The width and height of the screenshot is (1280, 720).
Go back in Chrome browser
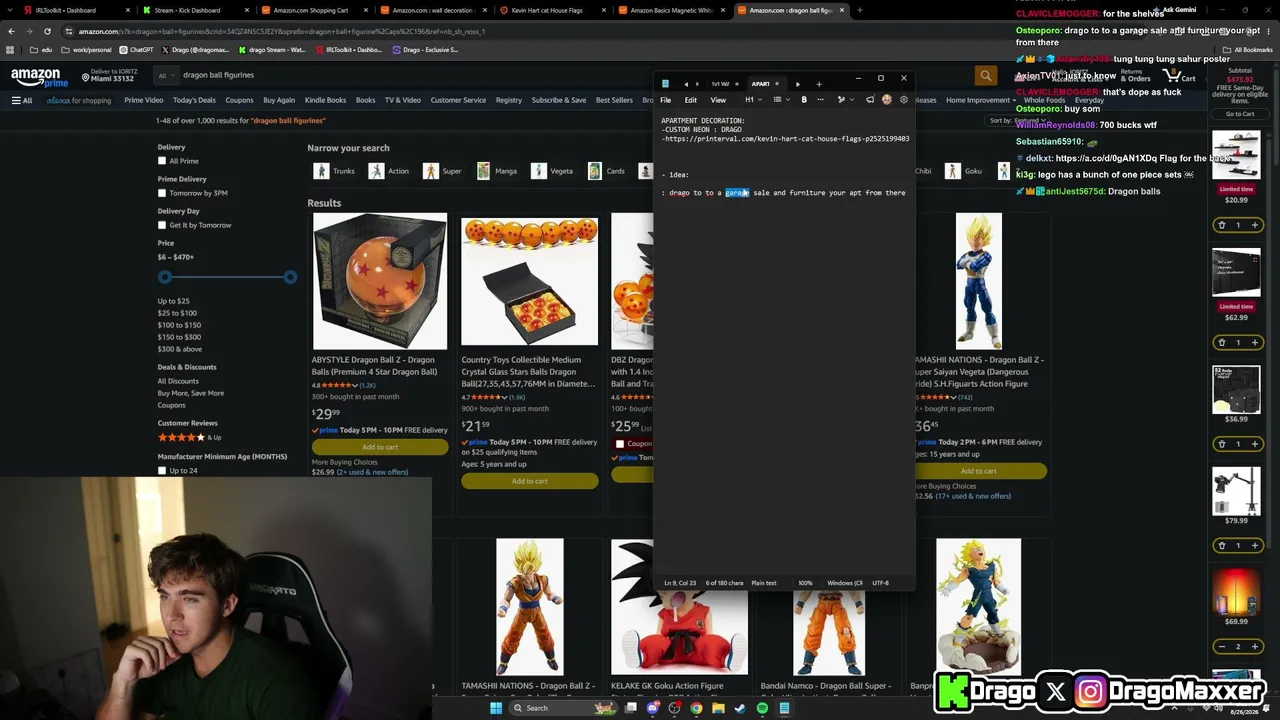pos(11,31)
